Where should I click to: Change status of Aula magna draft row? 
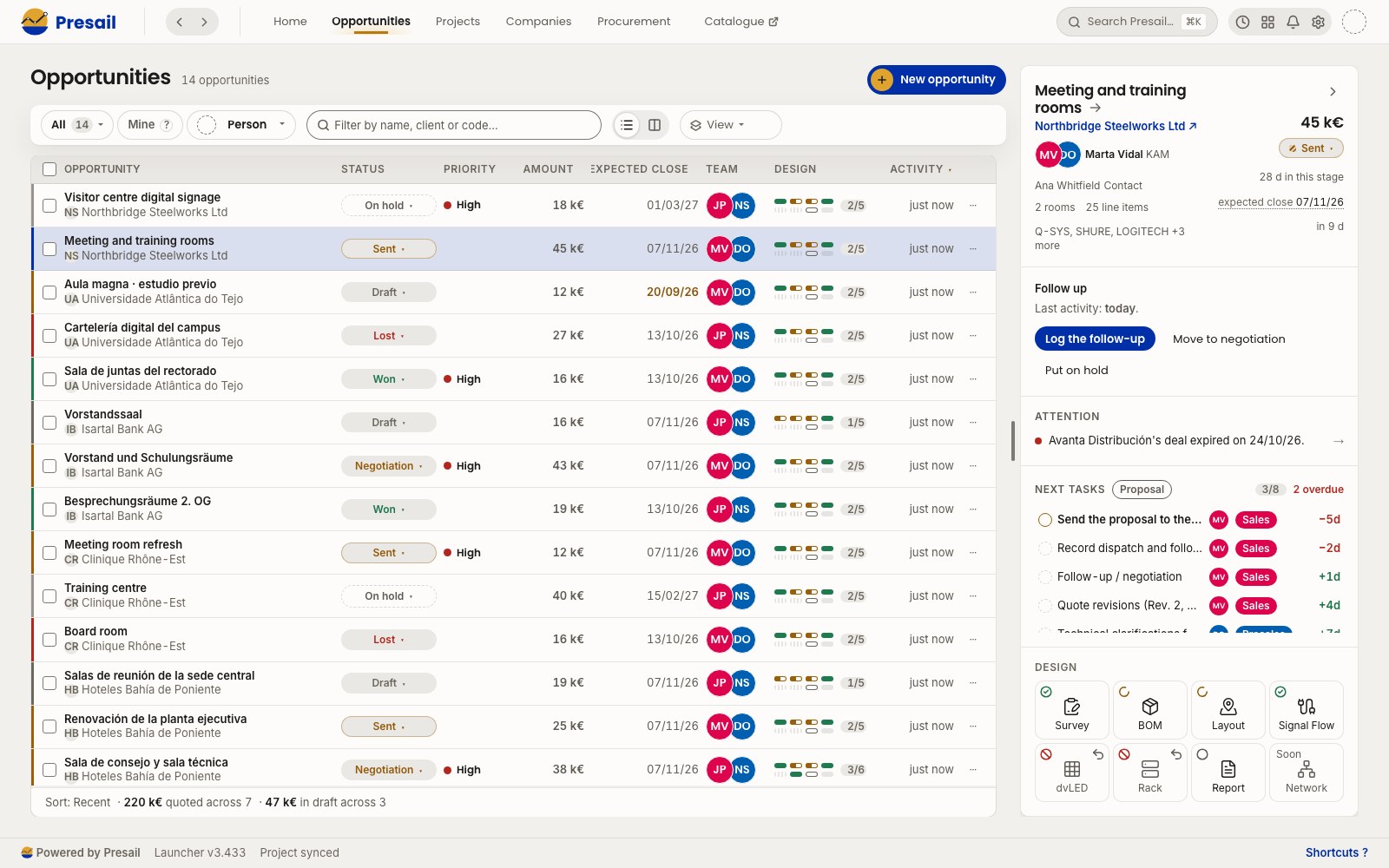[389, 293]
